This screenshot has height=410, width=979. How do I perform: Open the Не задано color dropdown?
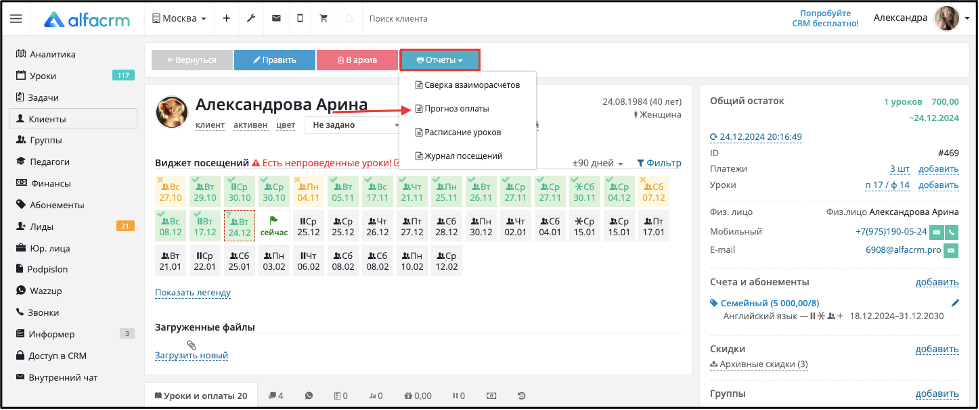[x=355, y=125]
